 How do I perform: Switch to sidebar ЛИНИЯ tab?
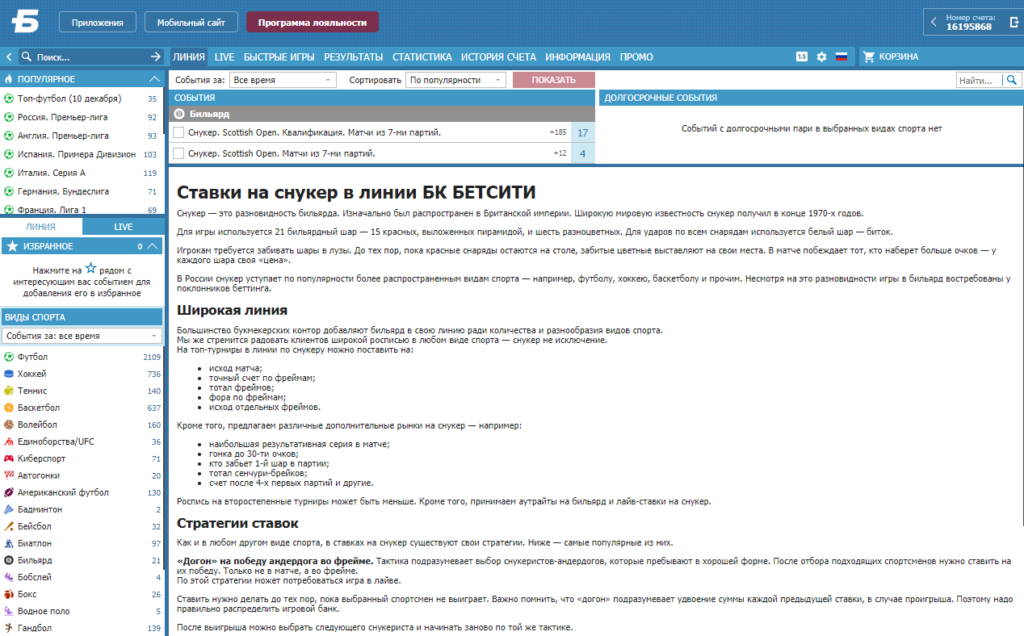point(40,227)
